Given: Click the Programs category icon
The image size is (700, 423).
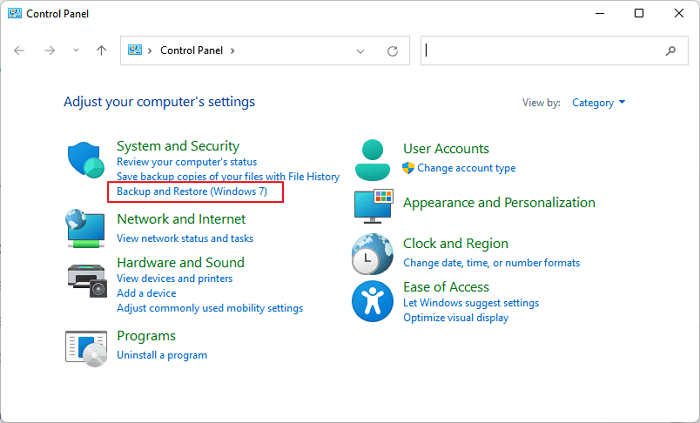Looking at the screenshot, I should (x=86, y=346).
